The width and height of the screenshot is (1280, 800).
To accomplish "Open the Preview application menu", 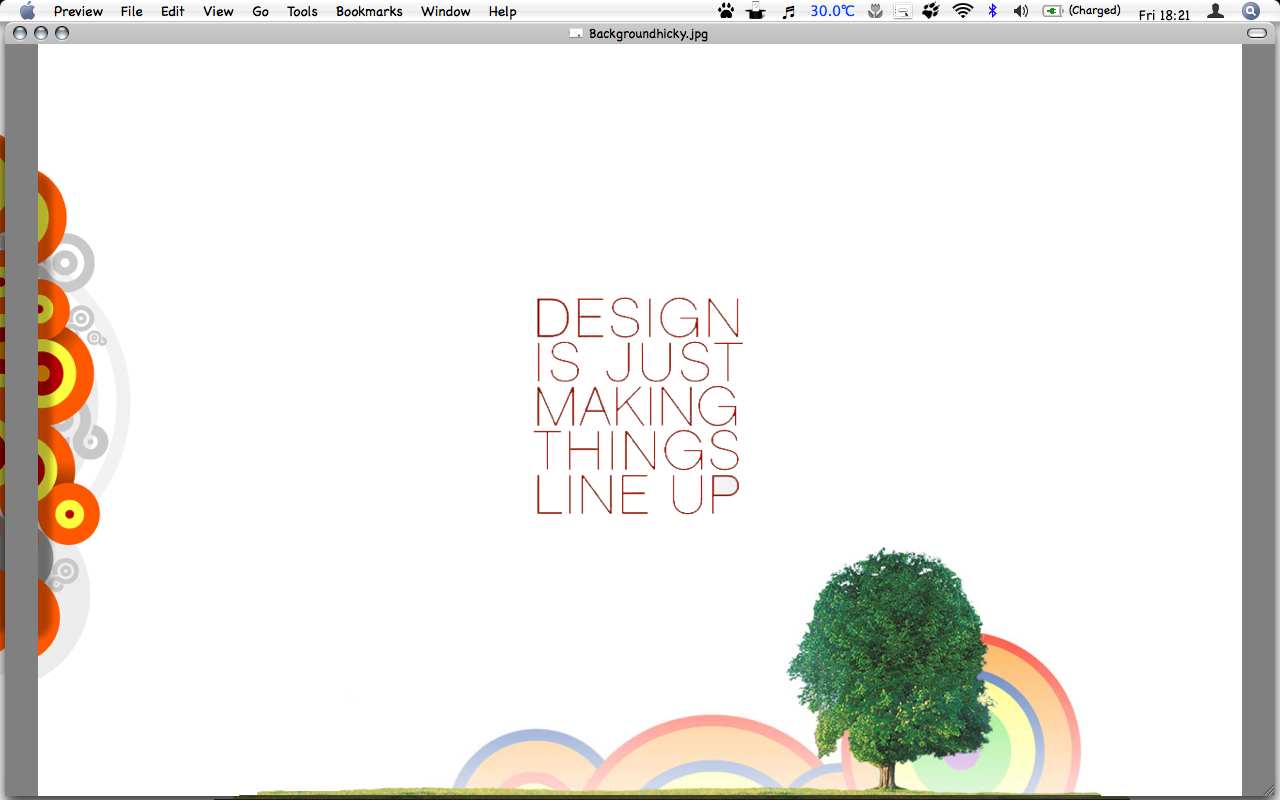I will [x=78, y=11].
